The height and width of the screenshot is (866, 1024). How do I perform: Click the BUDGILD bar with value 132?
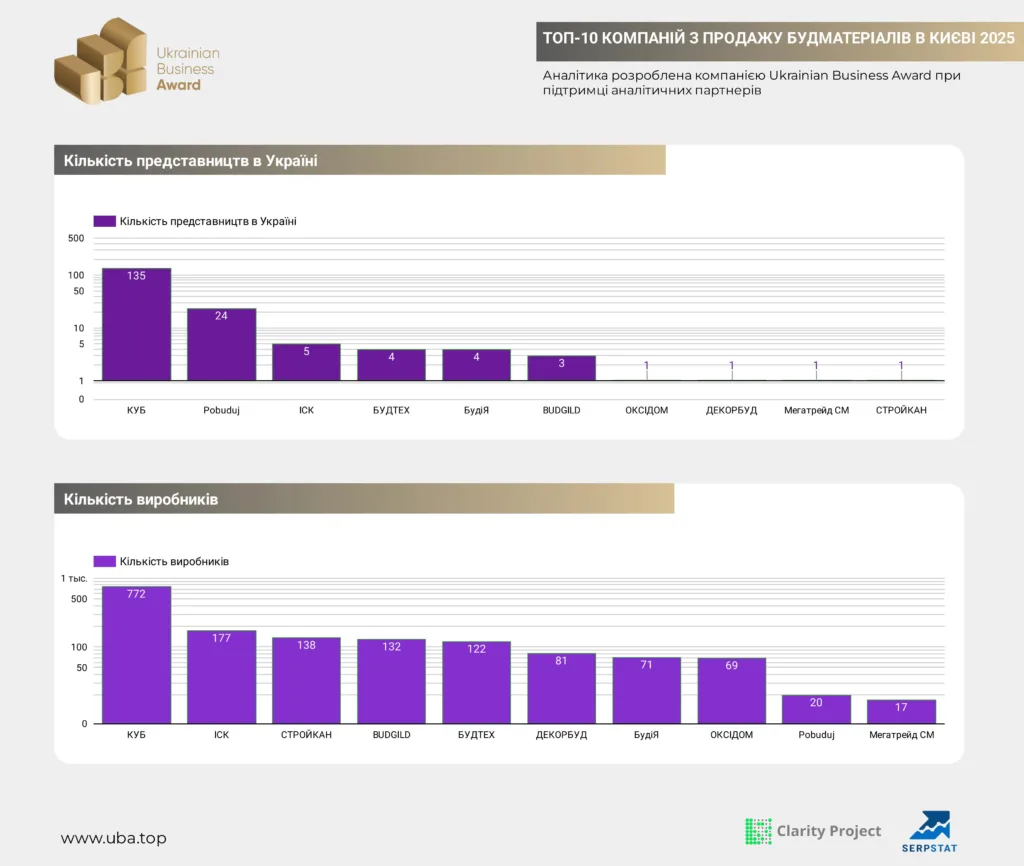click(392, 681)
